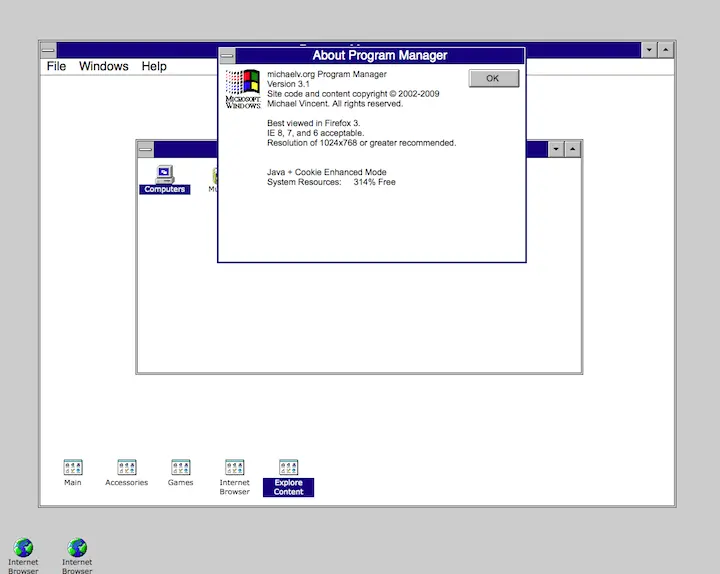Click the partially hidden icon beside Computers
Screen dimensions: 720x574
213,179
